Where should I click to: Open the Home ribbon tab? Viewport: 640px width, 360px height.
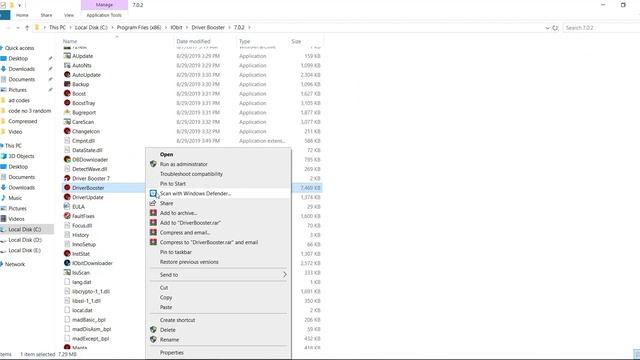click(22, 15)
